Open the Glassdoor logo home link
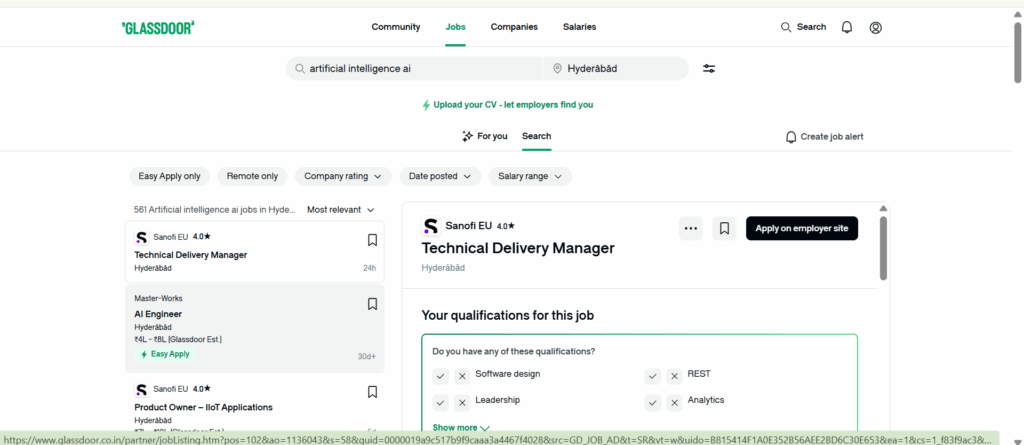 (158, 27)
